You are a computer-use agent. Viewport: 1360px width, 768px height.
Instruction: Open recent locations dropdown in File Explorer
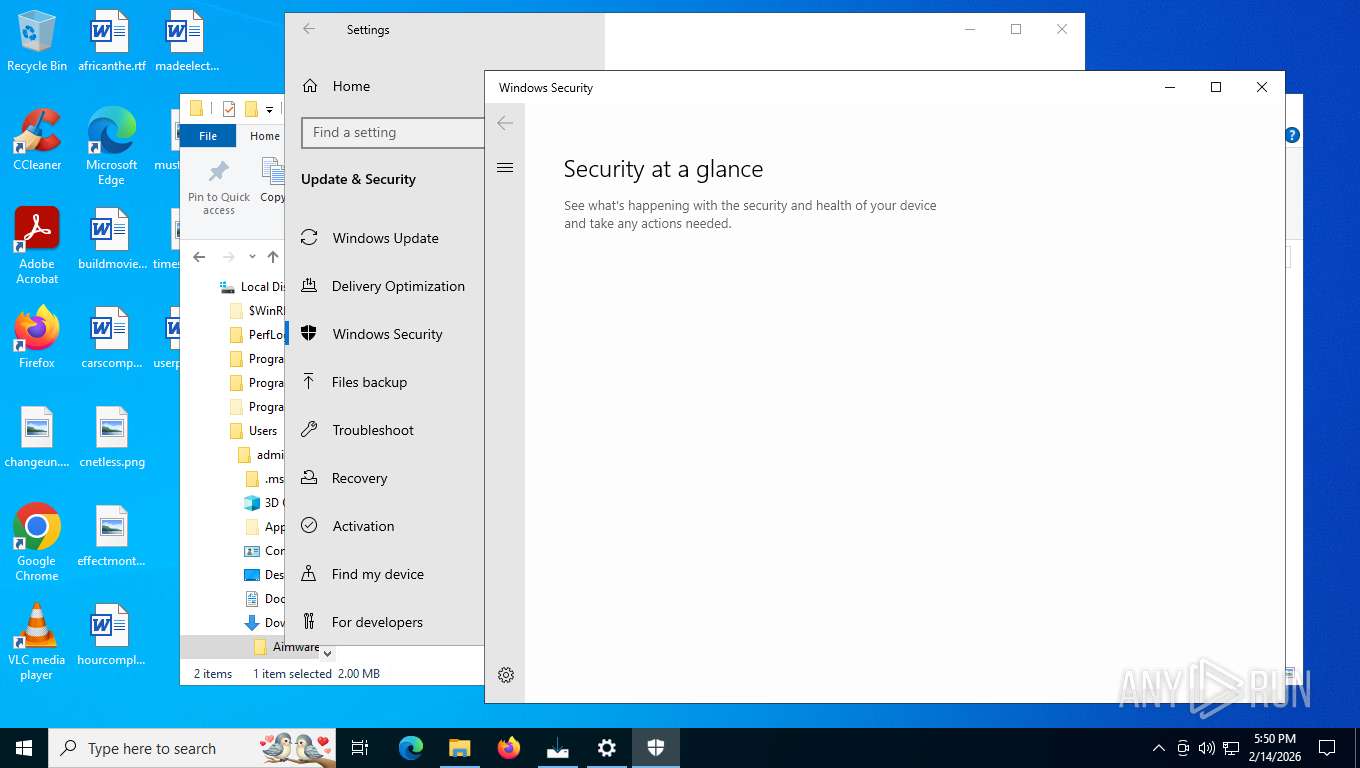pos(252,257)
